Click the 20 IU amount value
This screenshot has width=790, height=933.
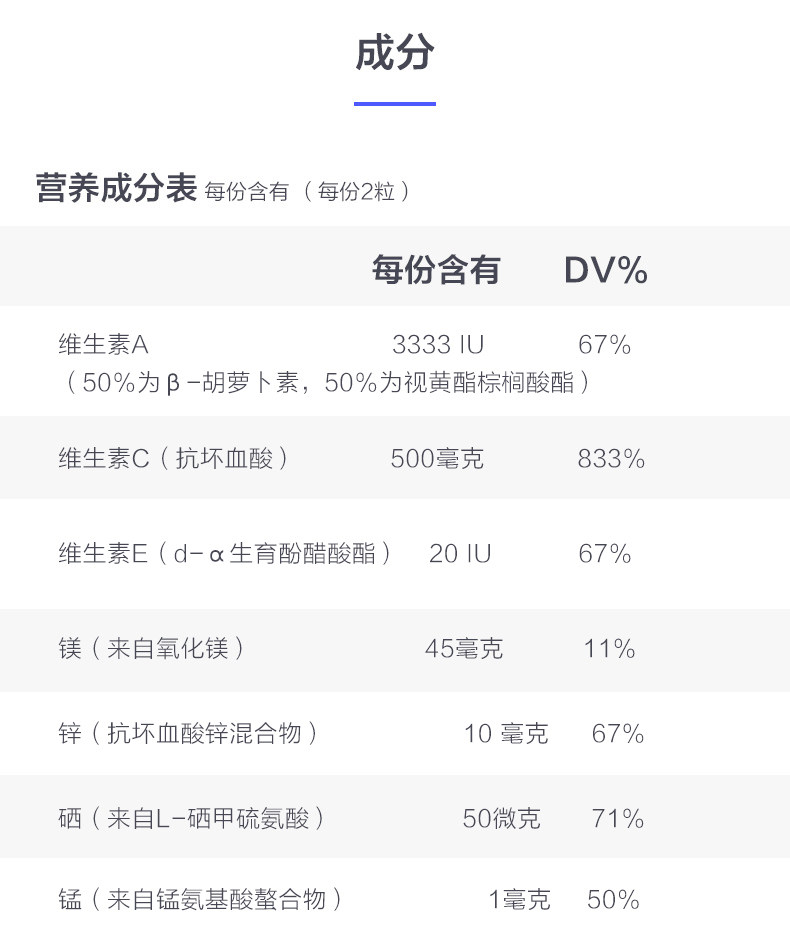[x=460, y=554]
